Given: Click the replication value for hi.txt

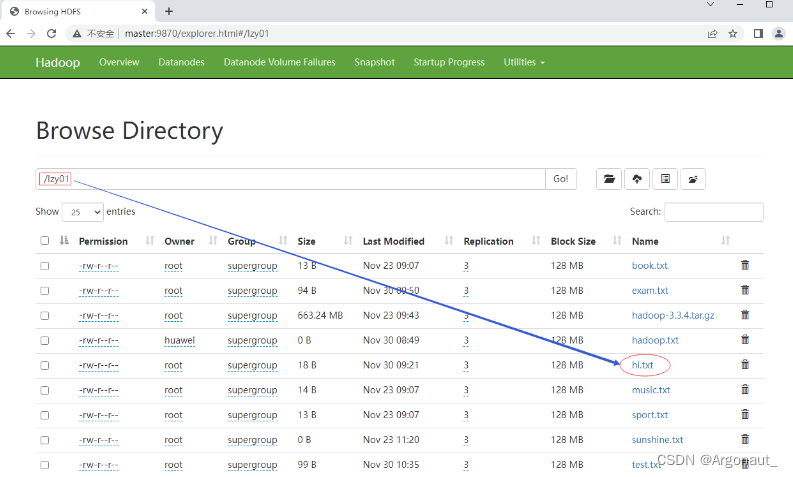Looking at the screenshot, I should click(466, 365).
